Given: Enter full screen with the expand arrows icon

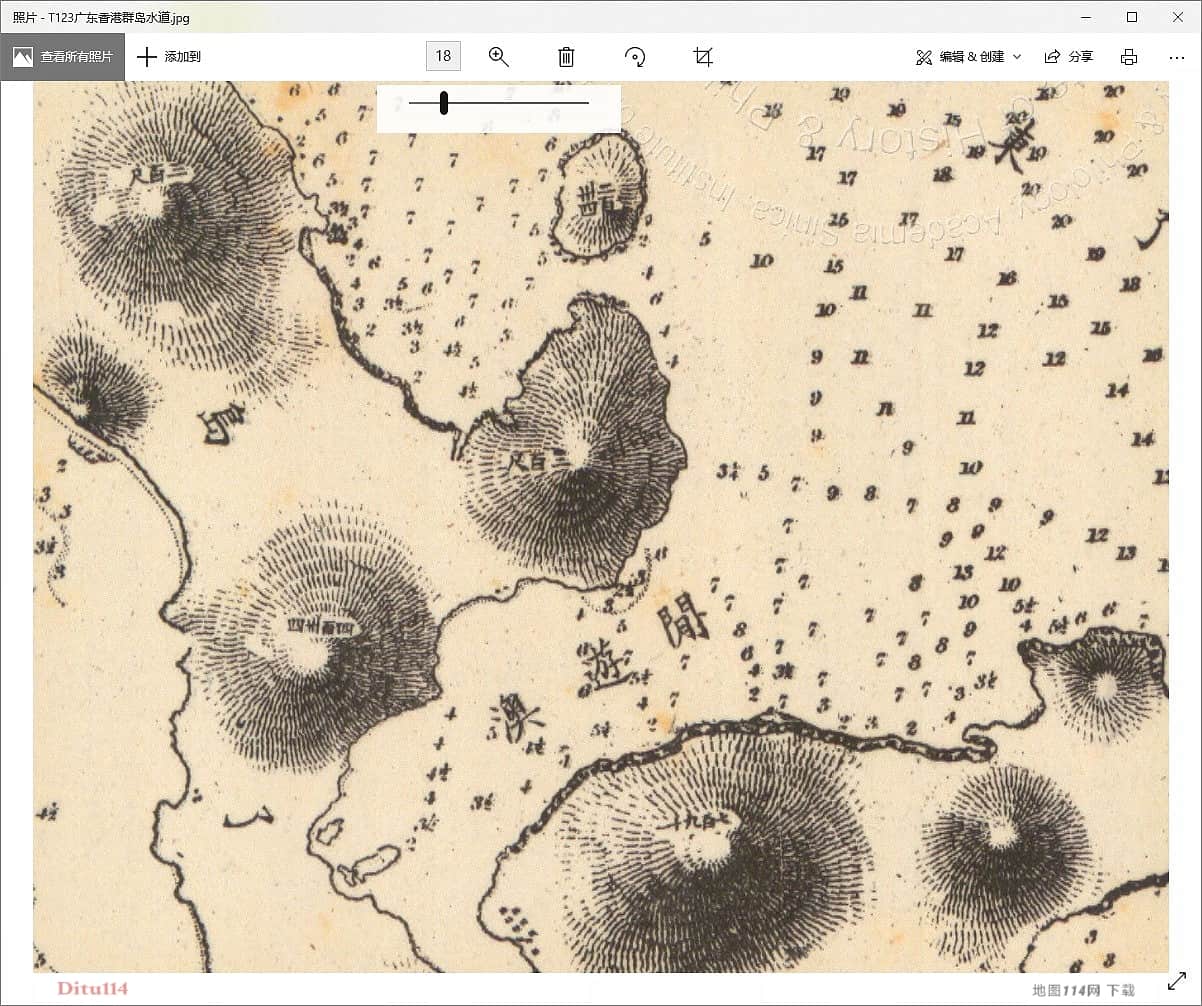Looking at the screenshot, I should [1177, 982].
